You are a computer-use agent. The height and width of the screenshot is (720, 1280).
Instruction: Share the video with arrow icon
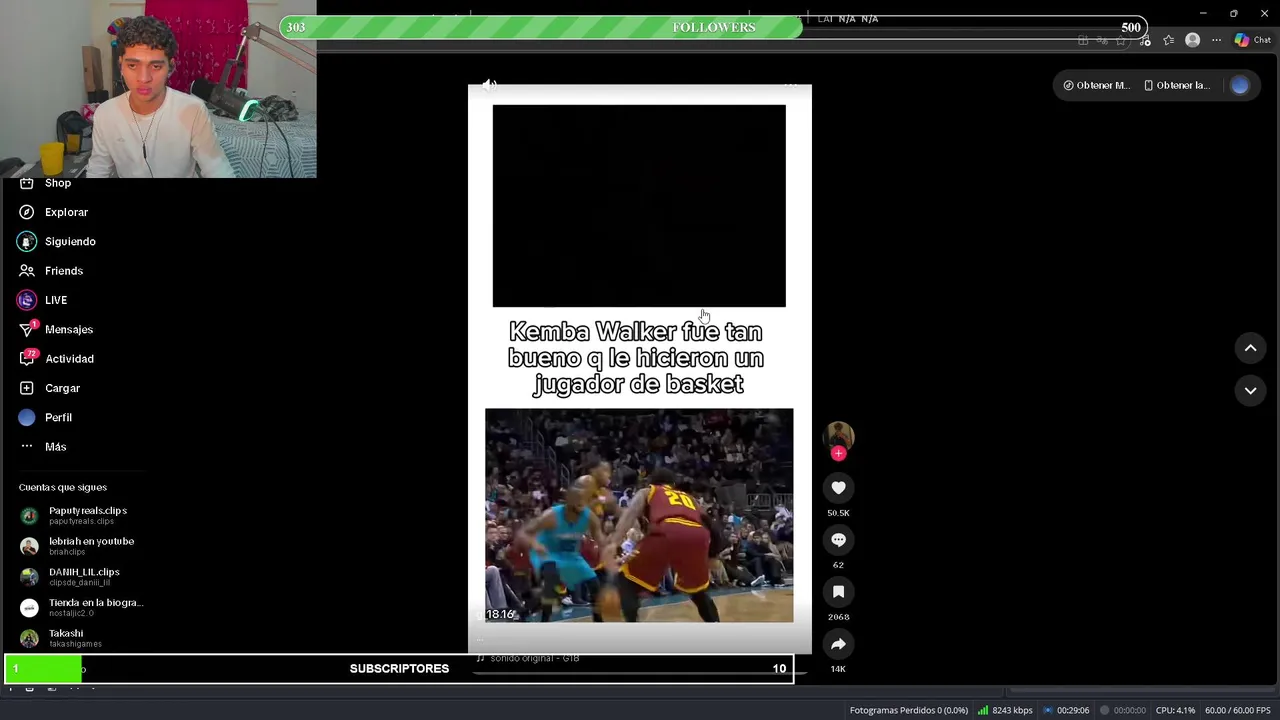point(838,644)
